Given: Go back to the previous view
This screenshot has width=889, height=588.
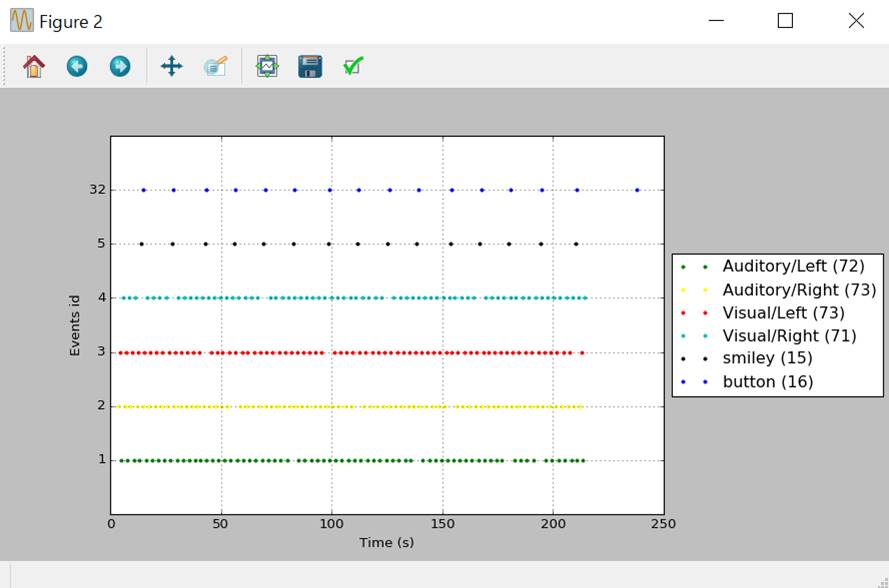Looking at the screenshot, I should click(x=77, y=67).
